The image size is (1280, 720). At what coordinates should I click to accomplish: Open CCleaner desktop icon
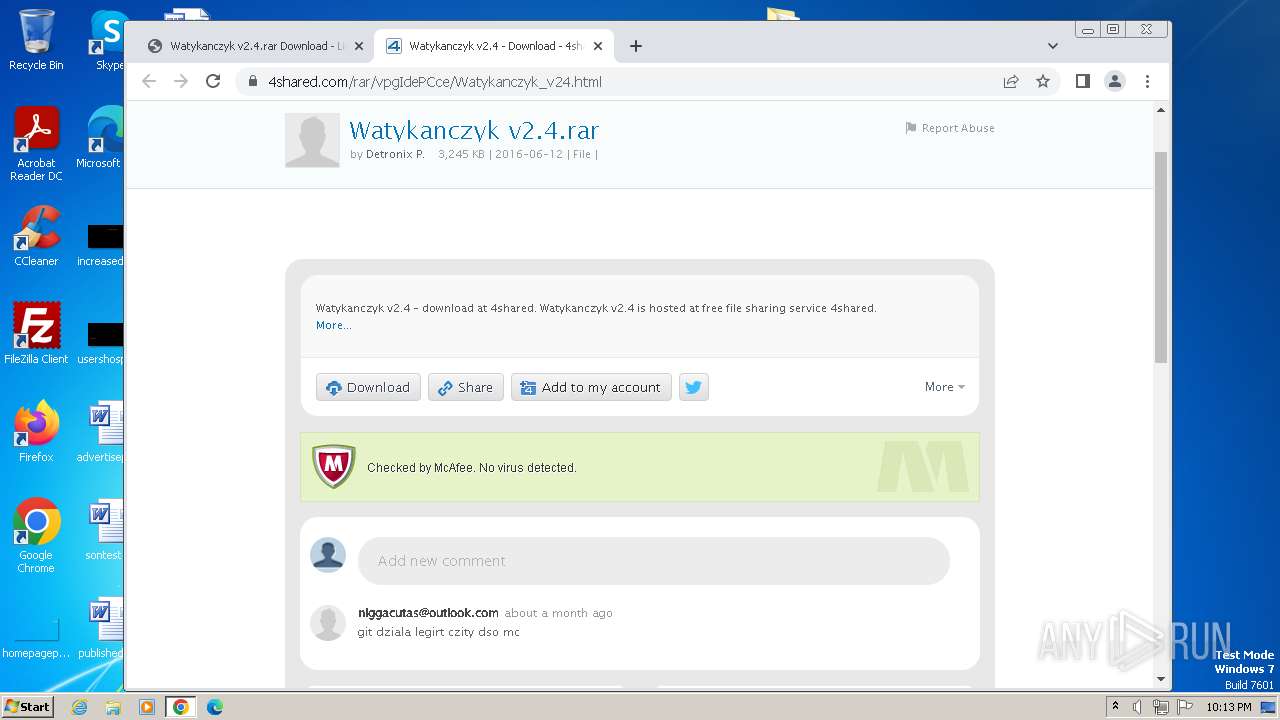pos(36,236)
